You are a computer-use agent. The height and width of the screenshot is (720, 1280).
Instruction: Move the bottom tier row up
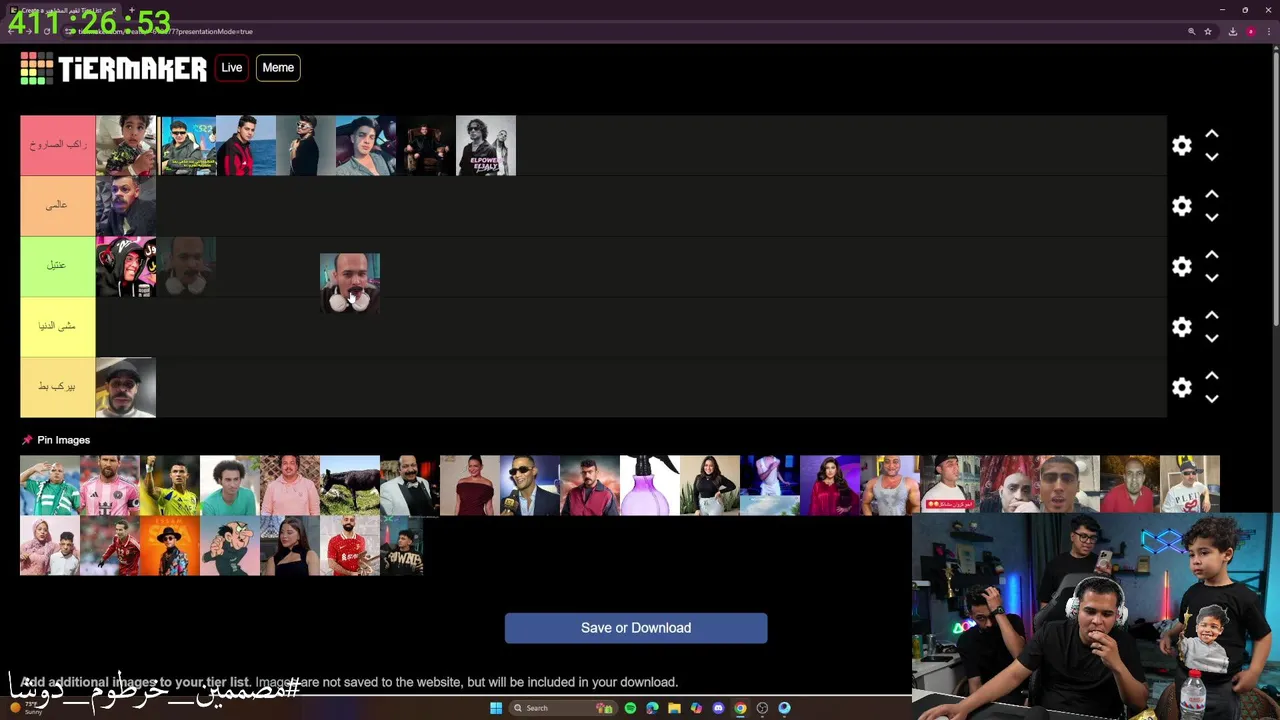click(1212, 376)
